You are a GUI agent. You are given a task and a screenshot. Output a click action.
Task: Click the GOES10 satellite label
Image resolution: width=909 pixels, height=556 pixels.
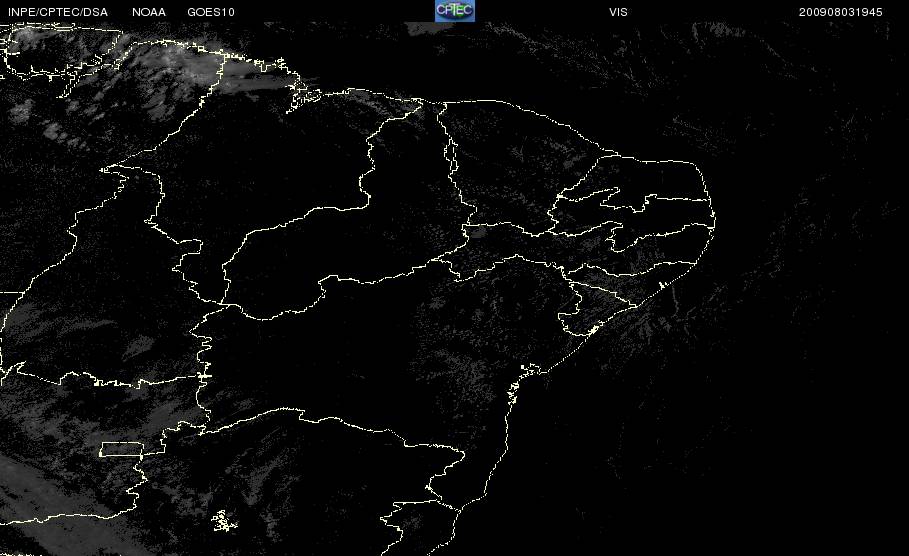coord(211,12)
